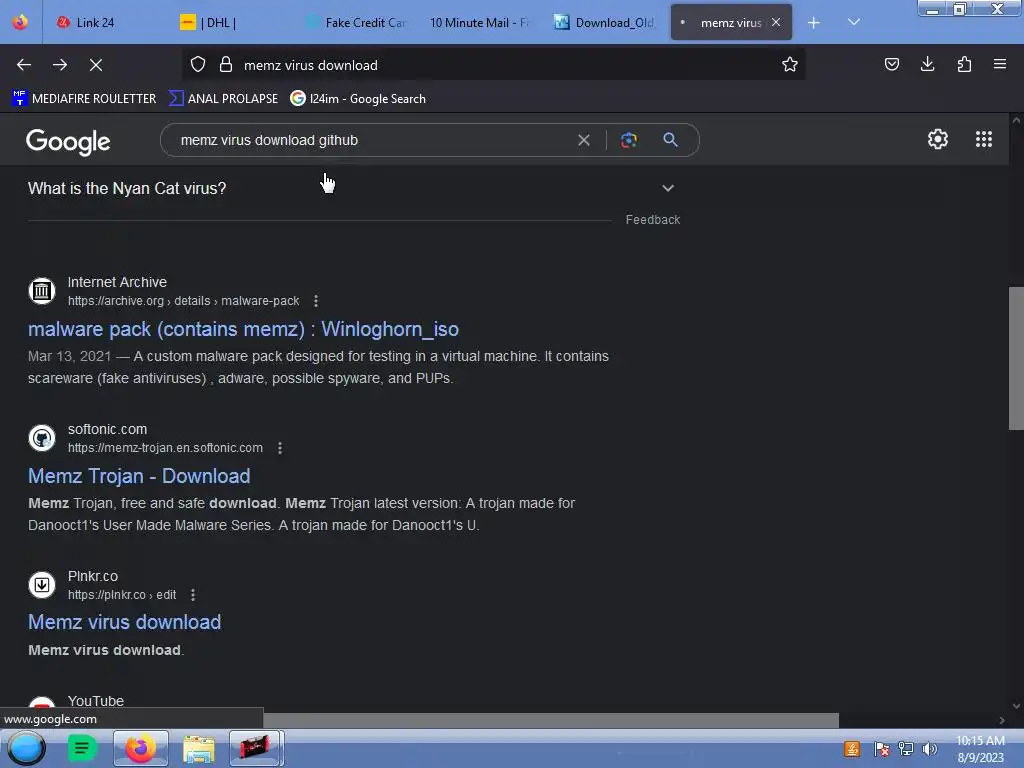1024x768 pixels.
Task: Click the horizontal page scrollbar
Action: click(551, 720)
